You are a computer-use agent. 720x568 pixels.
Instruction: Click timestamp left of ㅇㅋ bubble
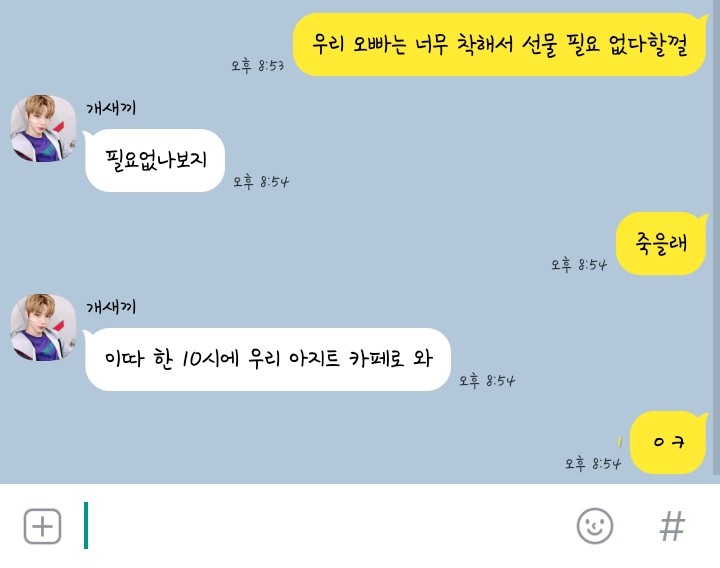coord(592,464)
